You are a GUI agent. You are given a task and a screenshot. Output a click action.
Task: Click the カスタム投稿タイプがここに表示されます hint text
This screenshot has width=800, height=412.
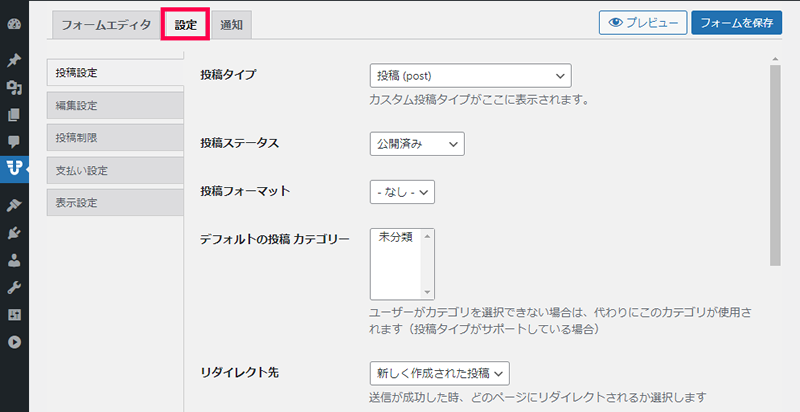click(x=479, y=100)
